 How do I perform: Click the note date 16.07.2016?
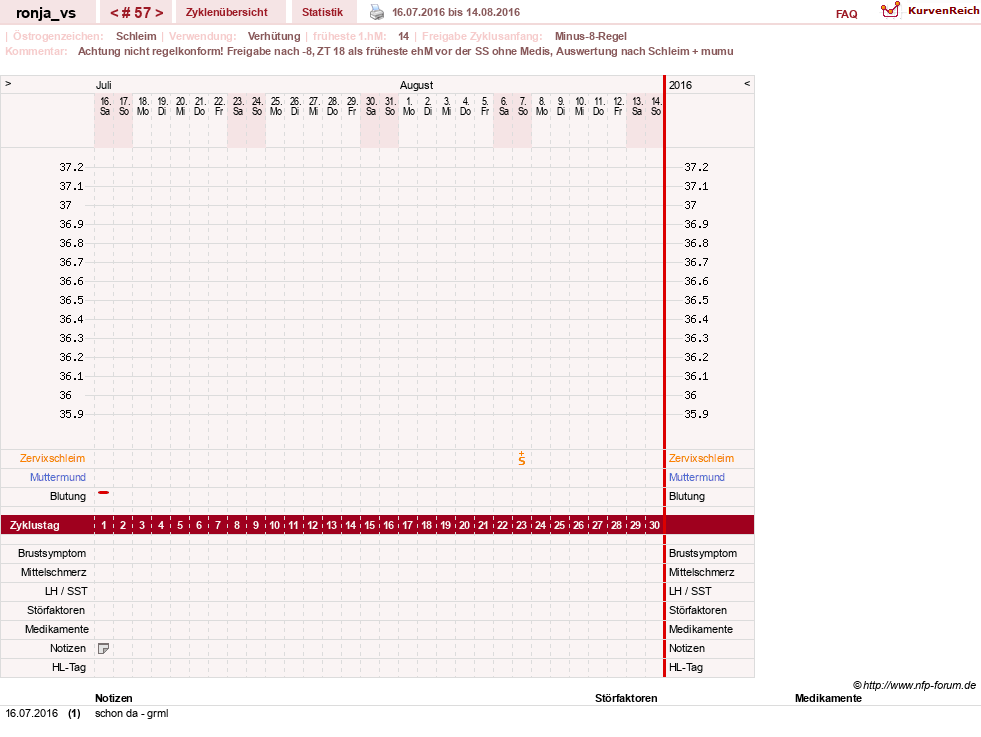pos(31,713)
